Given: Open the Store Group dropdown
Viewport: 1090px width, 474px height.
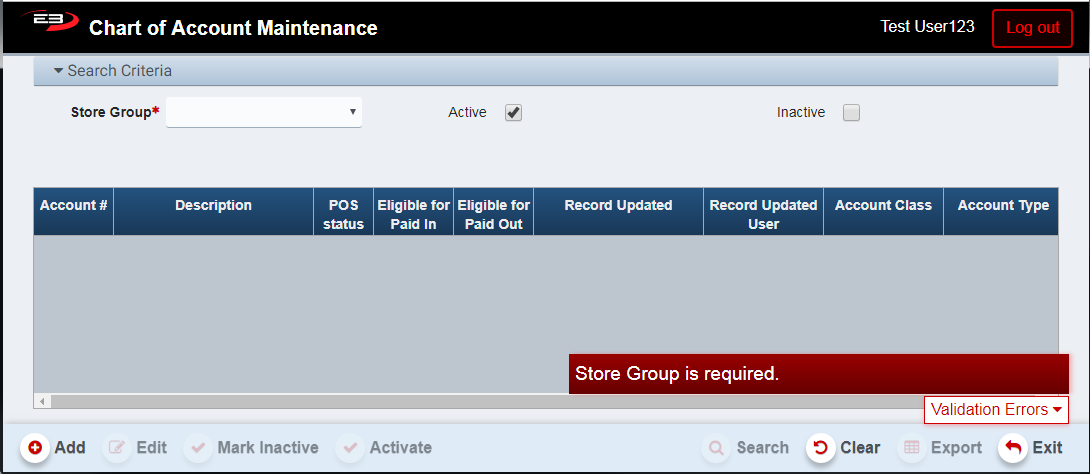Looking at the screenshot, I should [x=264, y=112].
